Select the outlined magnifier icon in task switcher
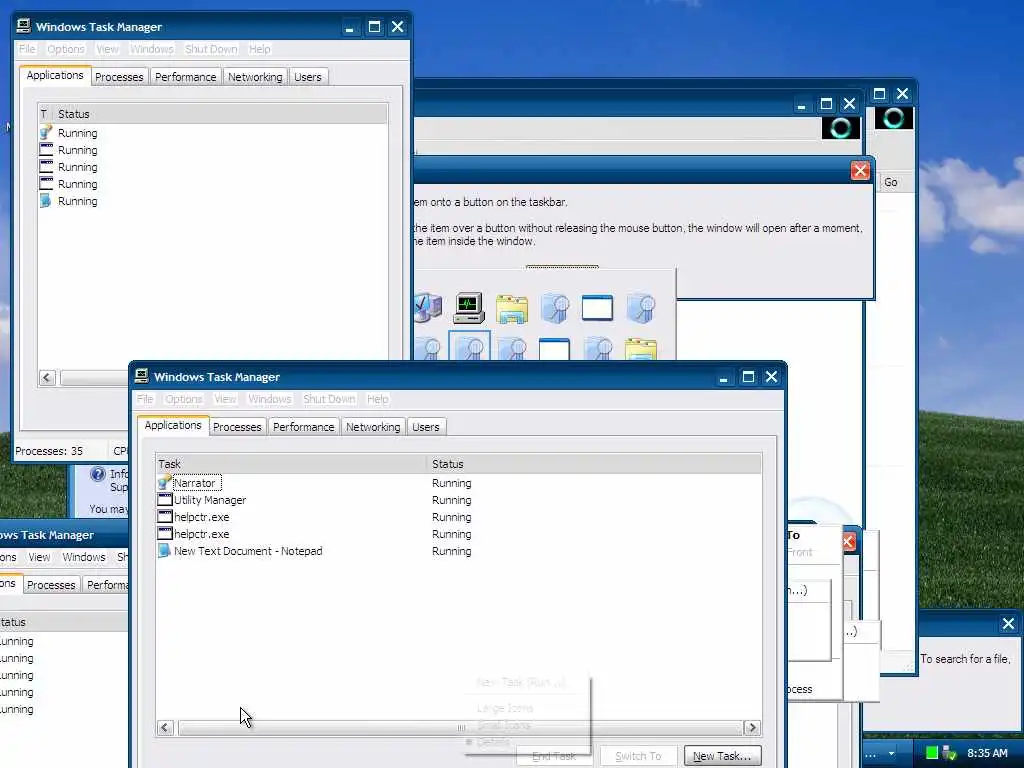The image size is (1024, 768). (x=469, y=347)
